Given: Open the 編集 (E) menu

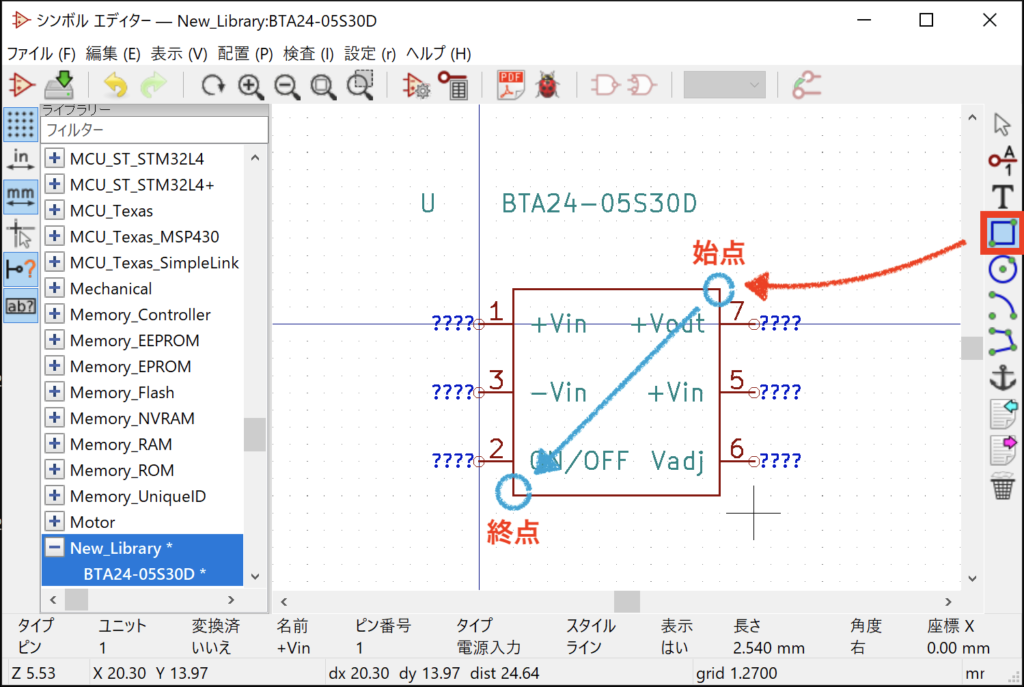Looking at the screenshot, I should click(x=113, y=54).
